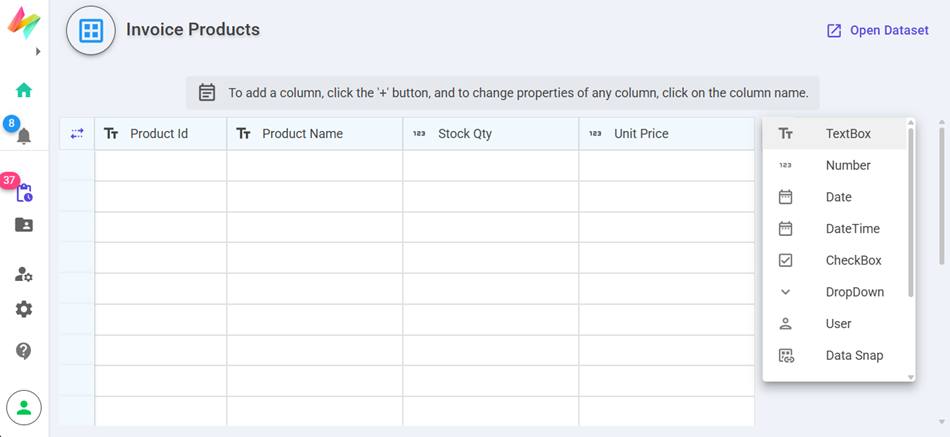The width and height of the screenshot is (950, 437).
Task: Choose the CheckBox column type option
Action: point(853,261)
